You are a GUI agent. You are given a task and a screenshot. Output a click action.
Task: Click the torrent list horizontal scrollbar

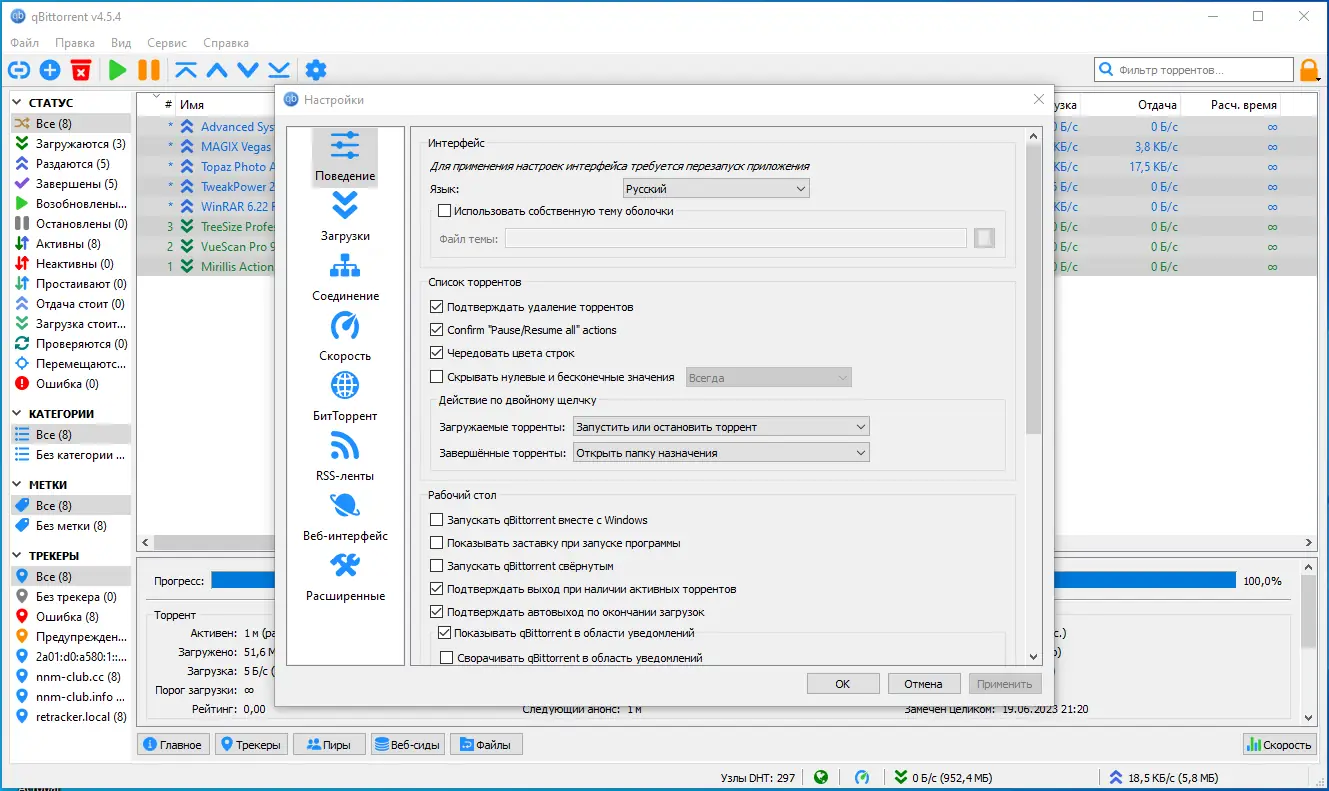[x=726, y=542]
